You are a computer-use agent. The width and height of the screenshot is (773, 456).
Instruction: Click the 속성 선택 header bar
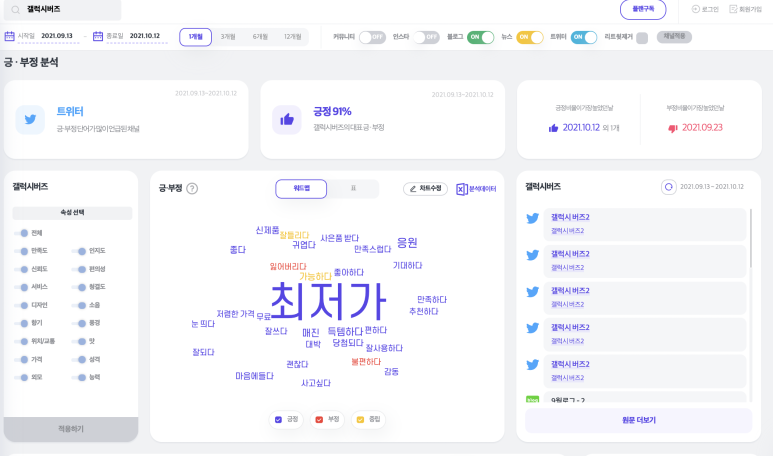click(72, 213)
